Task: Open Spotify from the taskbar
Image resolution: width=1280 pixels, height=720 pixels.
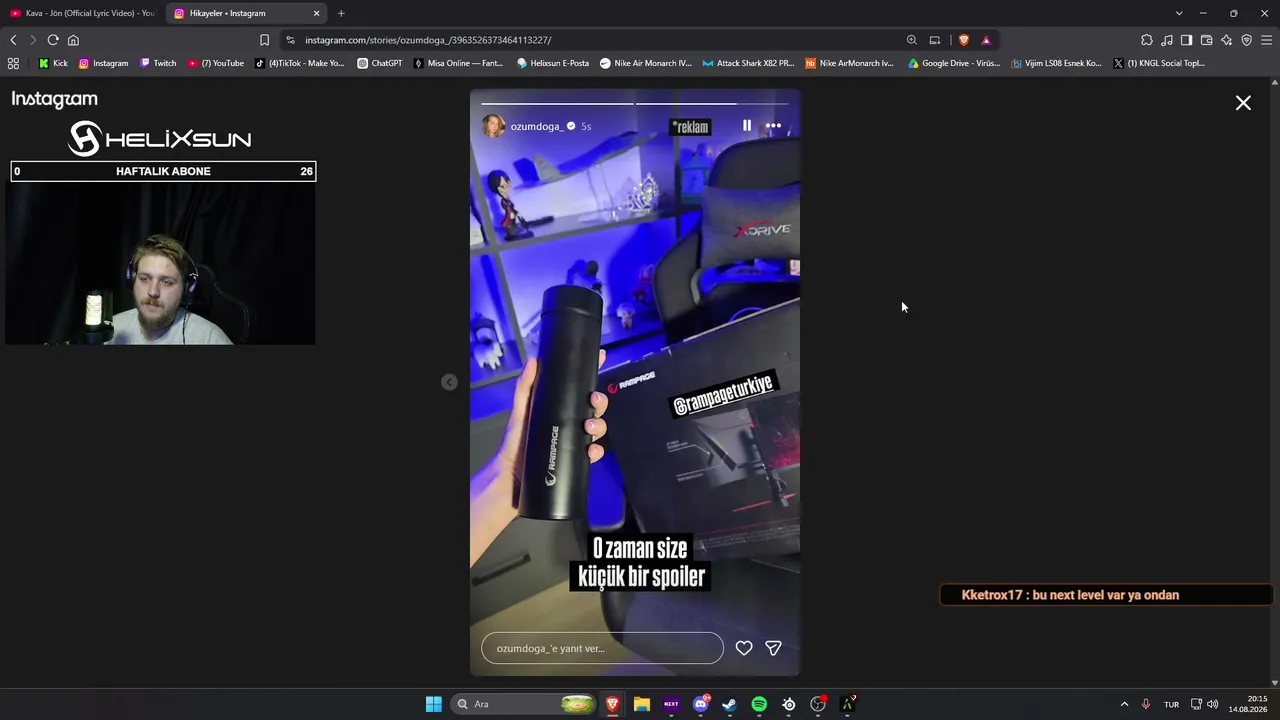Action: pos(759,704)
